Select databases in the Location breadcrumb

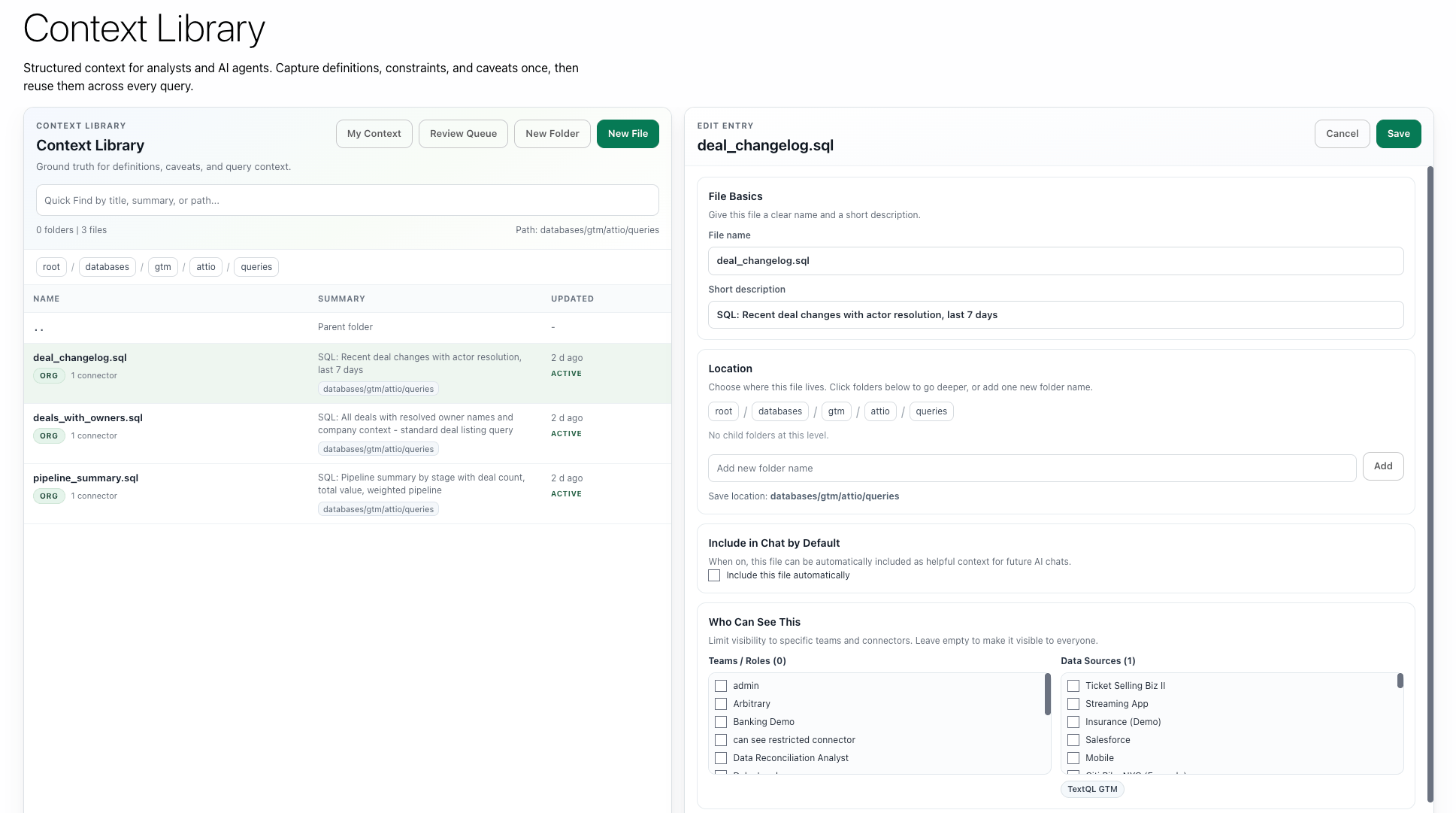pos(779,411)
